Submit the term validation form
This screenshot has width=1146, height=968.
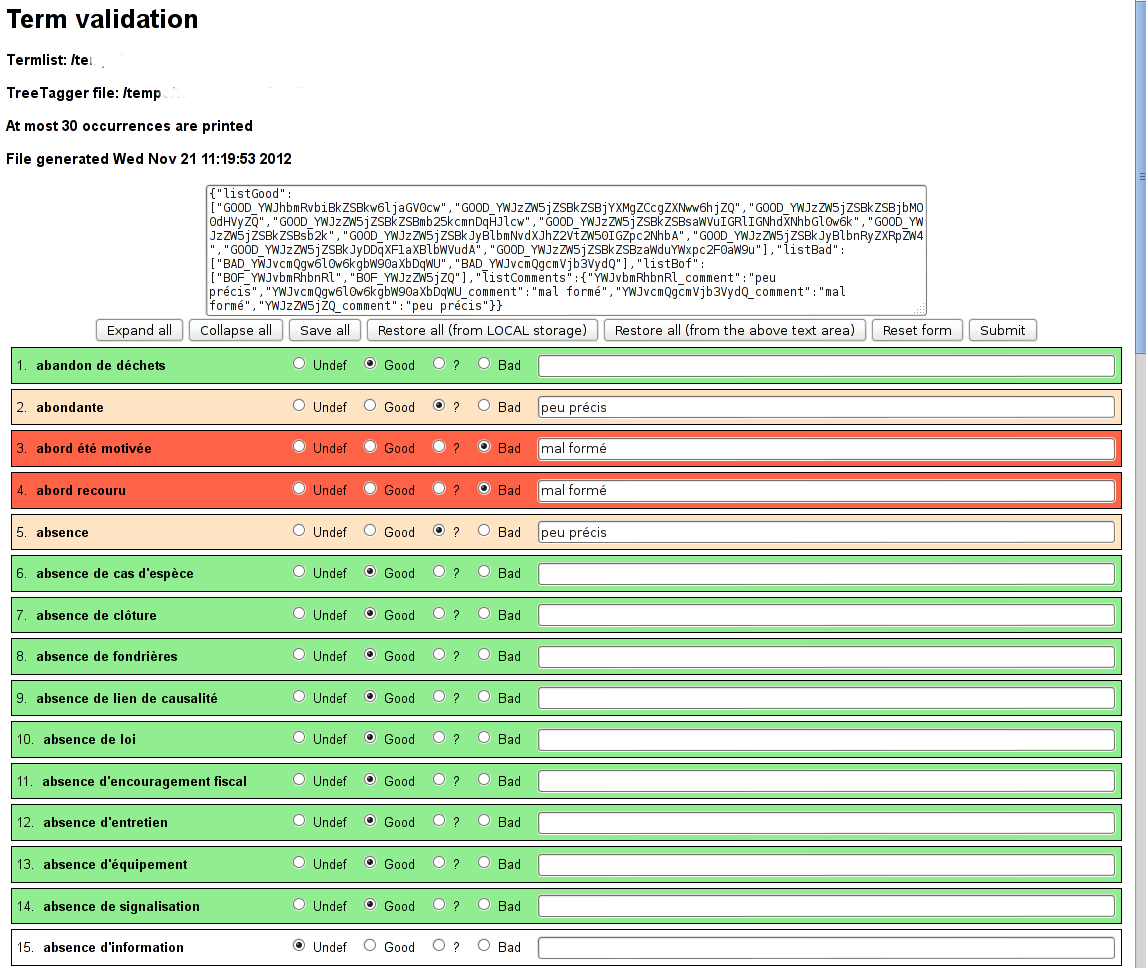pyautogui.click(x=1002, y=330)
